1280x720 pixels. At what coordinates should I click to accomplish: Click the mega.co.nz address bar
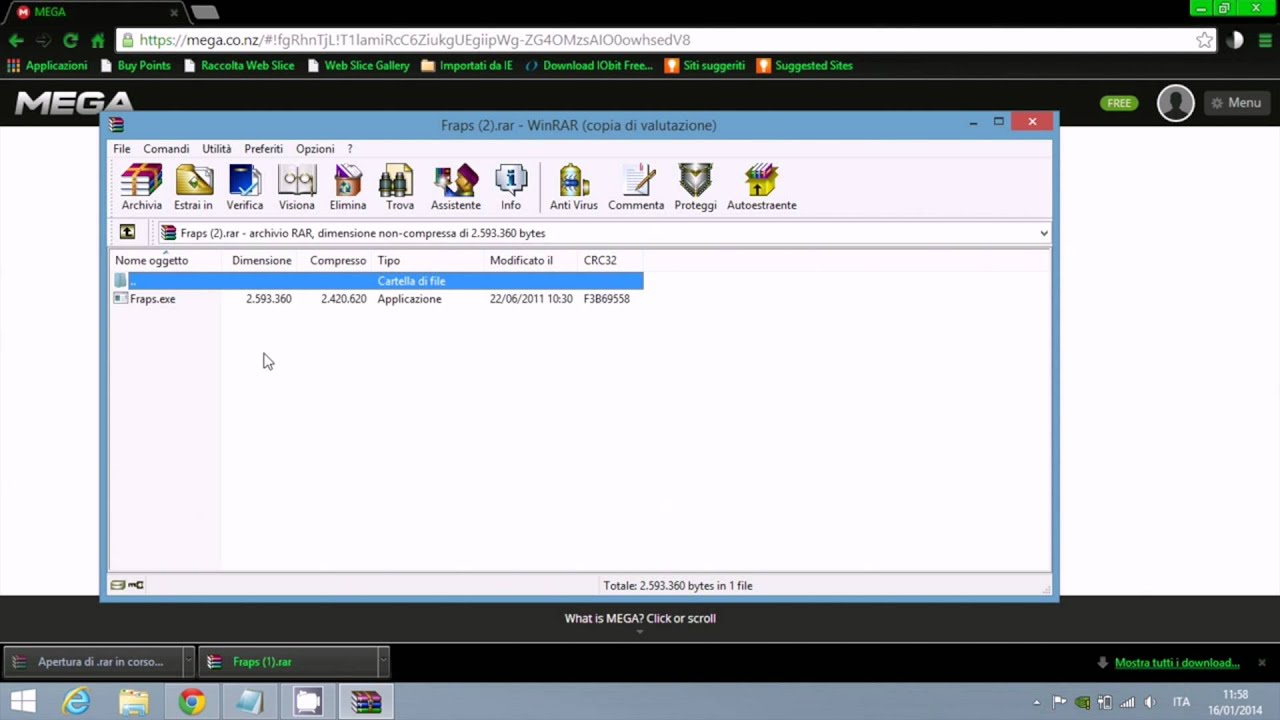tap(666, 40)
